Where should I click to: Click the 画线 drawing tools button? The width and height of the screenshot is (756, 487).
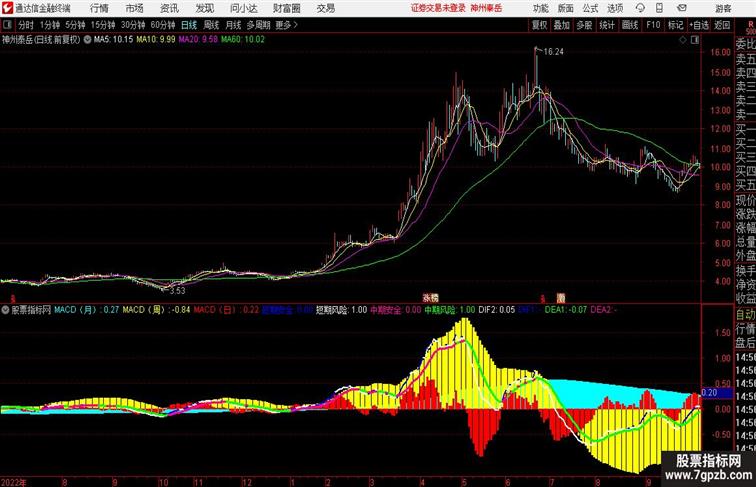630,25
